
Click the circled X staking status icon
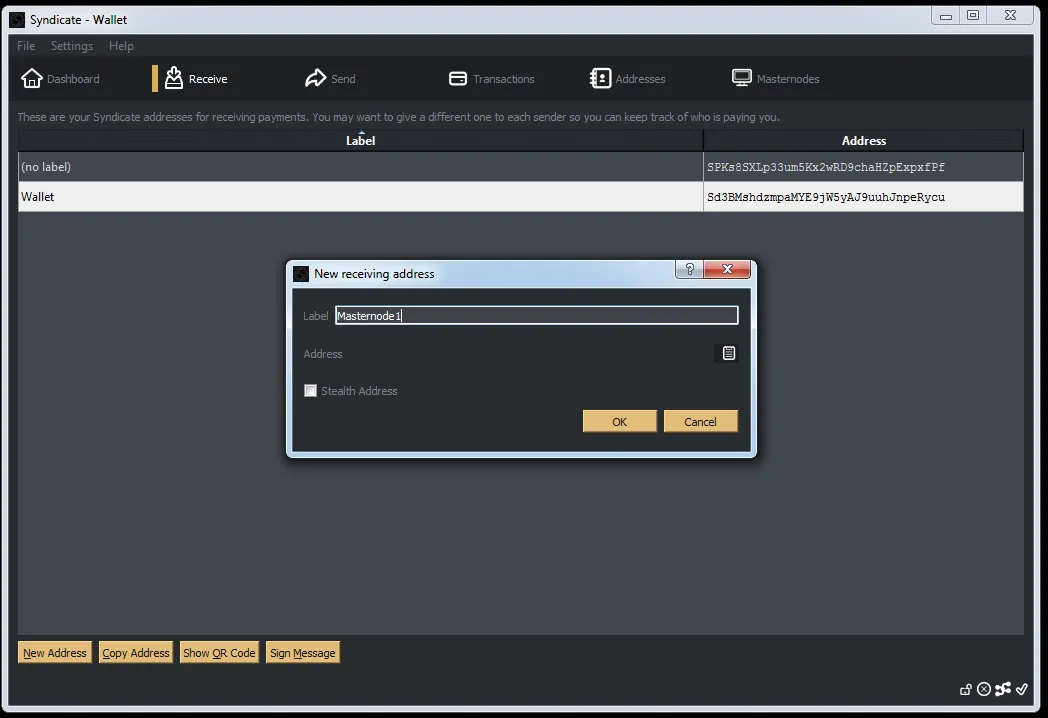(x=984, y=689)
